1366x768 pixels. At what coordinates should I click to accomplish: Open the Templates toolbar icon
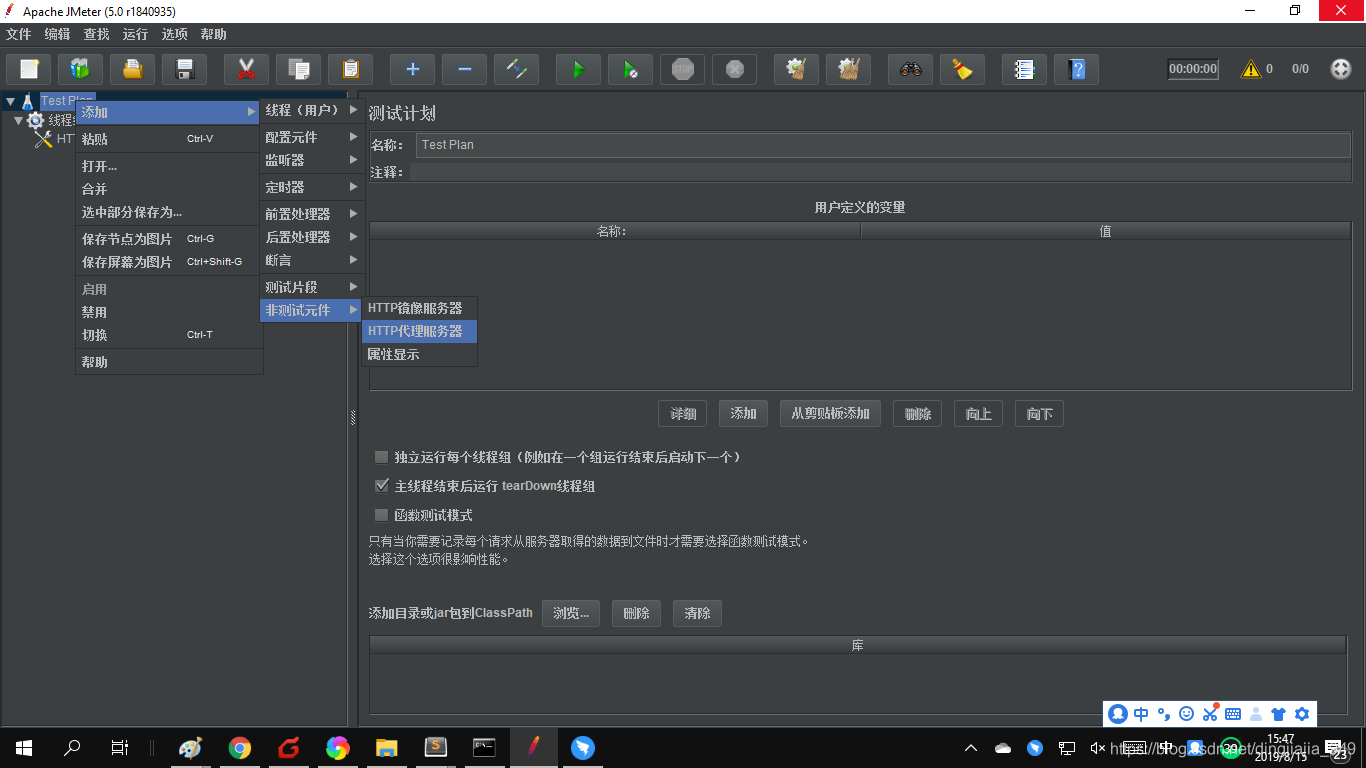click(x=81, y=69)
